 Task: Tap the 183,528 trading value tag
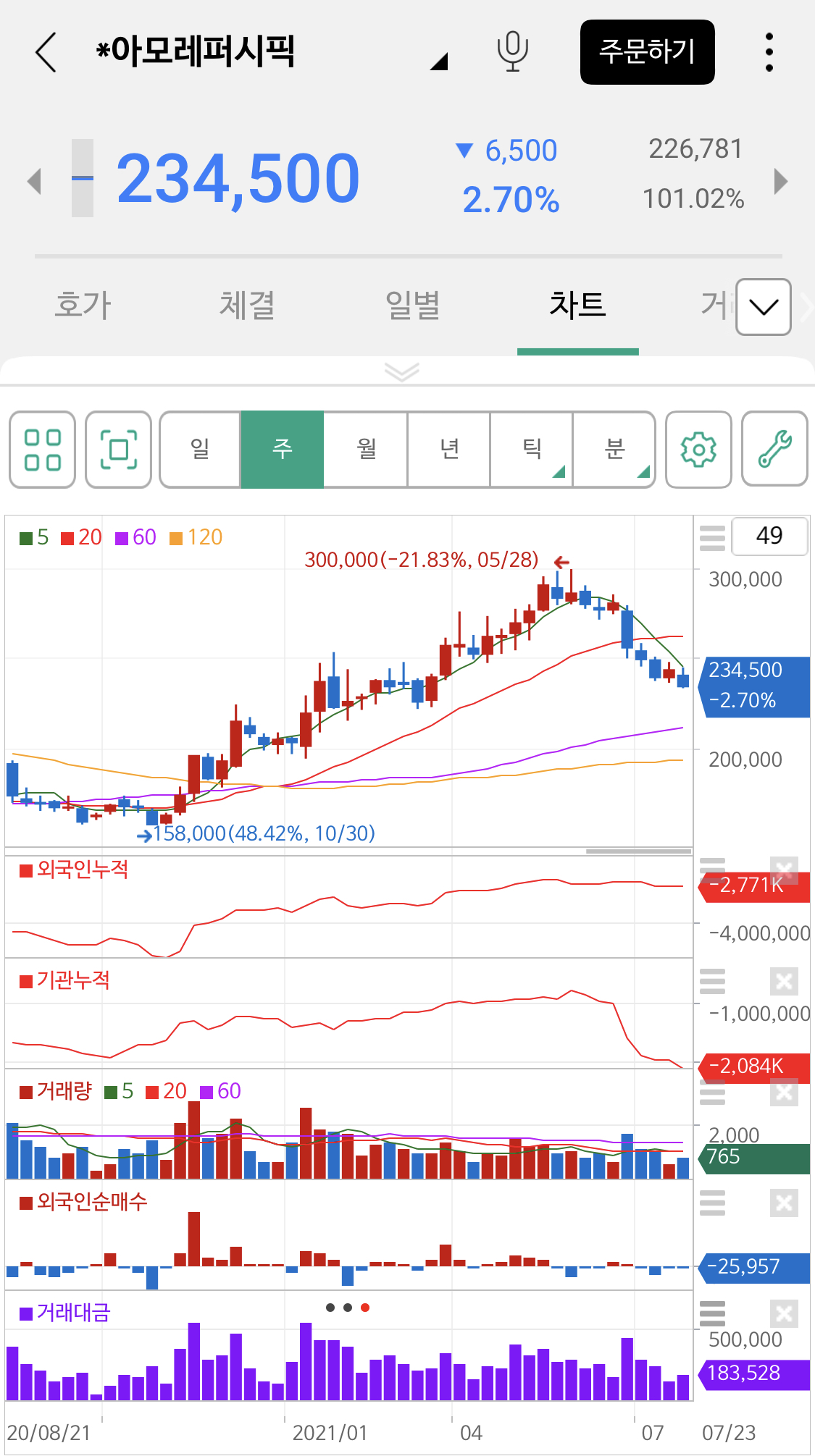pyautogui.click(x=753, y=1373)
